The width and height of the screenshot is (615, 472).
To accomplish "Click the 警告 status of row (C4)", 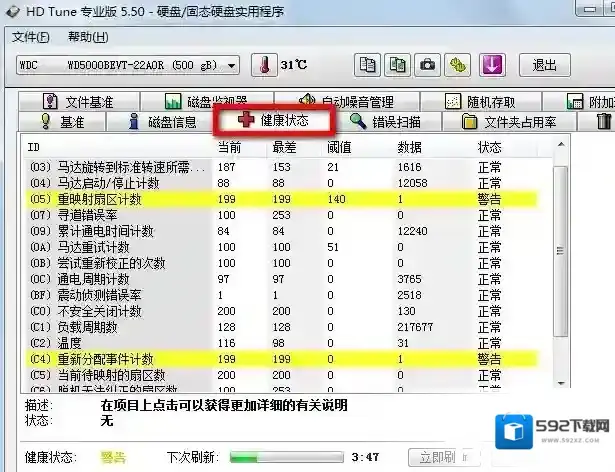I will click(489, 359).
